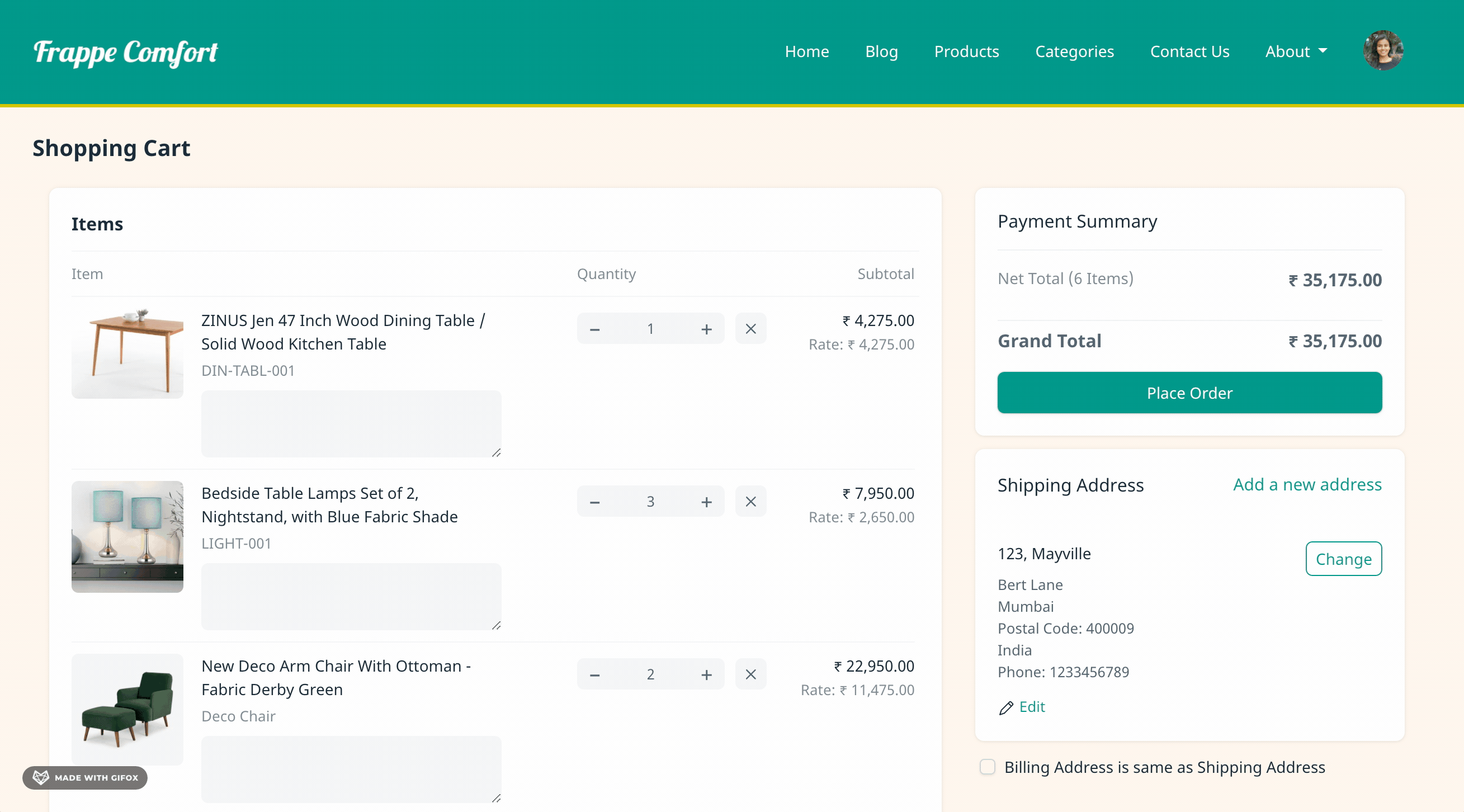Increase quantity of New Deco Arm Chair
Viewport: 1464px width, 812px height.
tap(706, 674)
